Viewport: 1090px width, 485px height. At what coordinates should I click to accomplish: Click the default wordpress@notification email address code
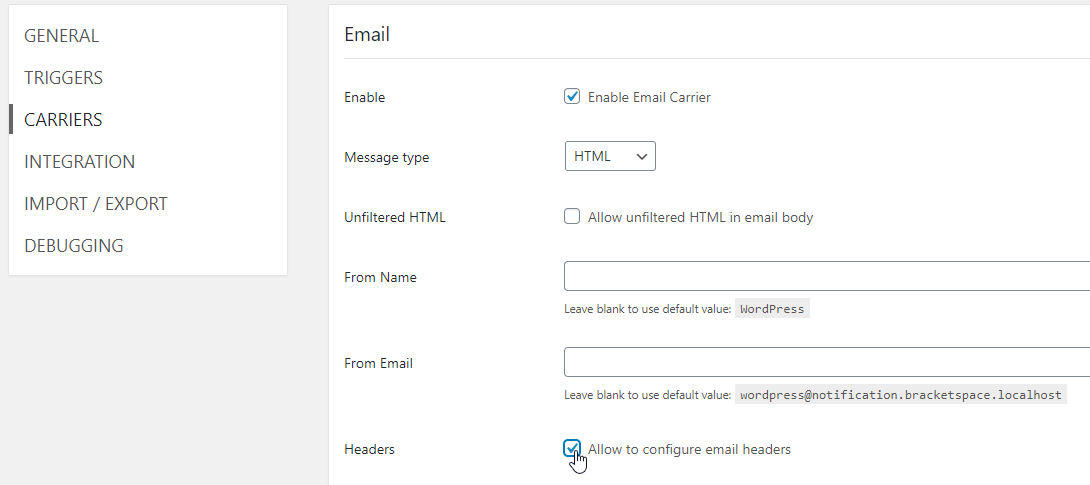(x=900, y=395)
